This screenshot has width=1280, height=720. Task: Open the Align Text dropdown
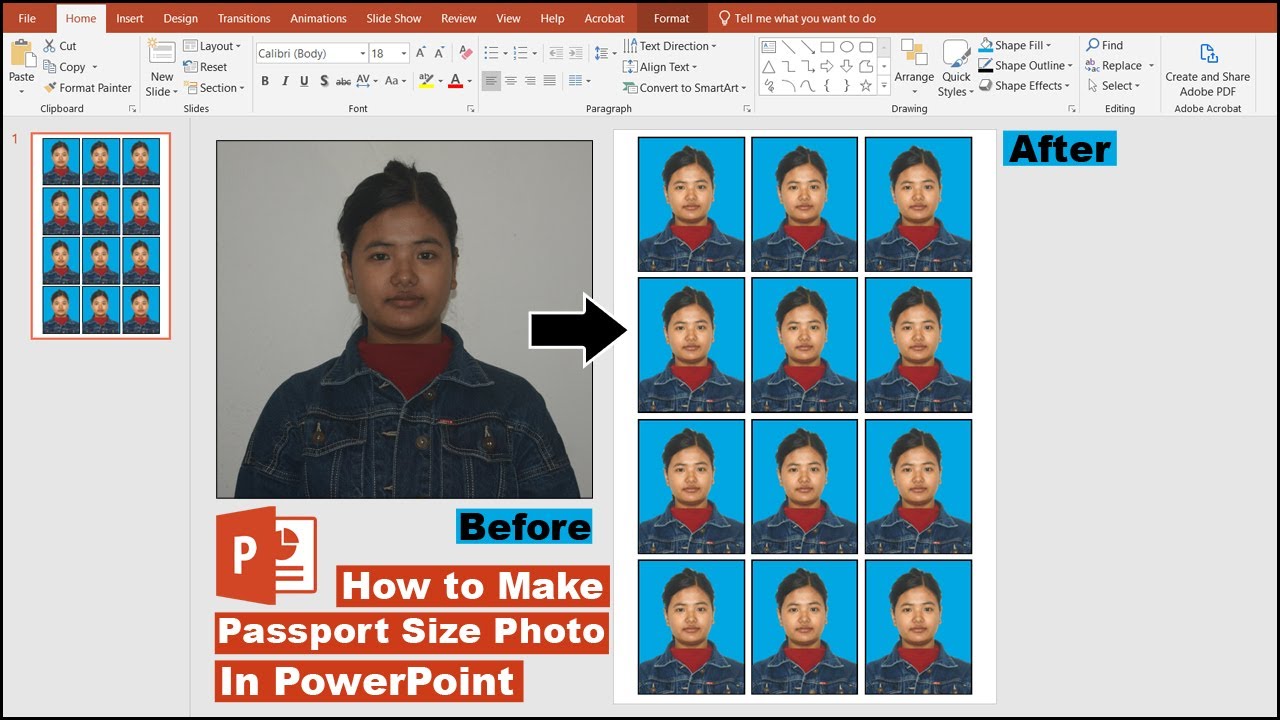coord(661,67)
